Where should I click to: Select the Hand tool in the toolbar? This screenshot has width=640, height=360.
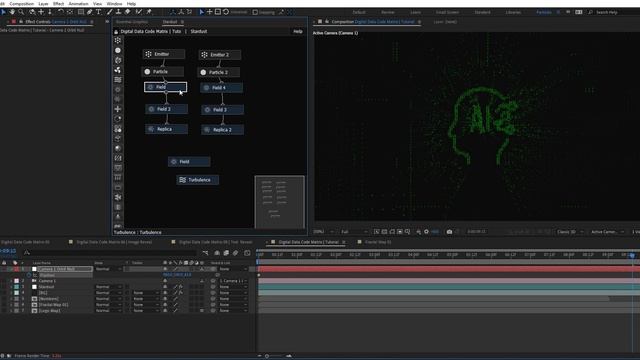12,12
